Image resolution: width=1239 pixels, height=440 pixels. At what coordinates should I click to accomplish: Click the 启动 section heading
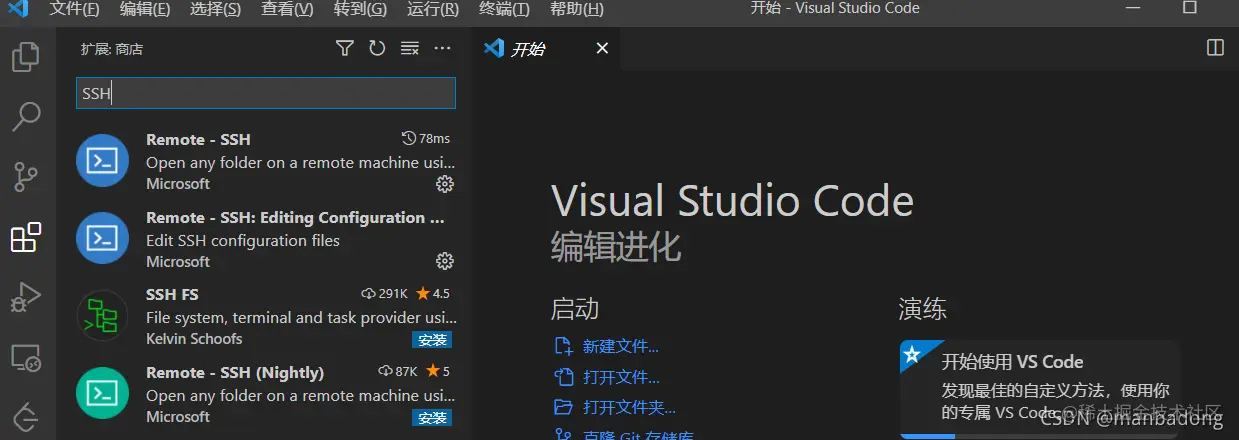[x=575, y=308]
